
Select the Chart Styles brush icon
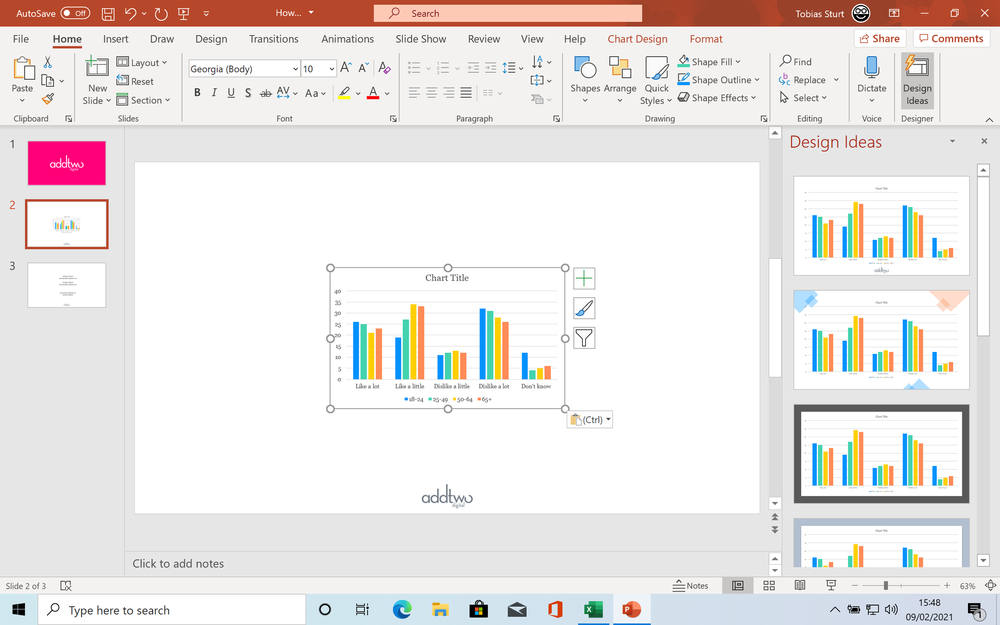(x=584, y=307)
